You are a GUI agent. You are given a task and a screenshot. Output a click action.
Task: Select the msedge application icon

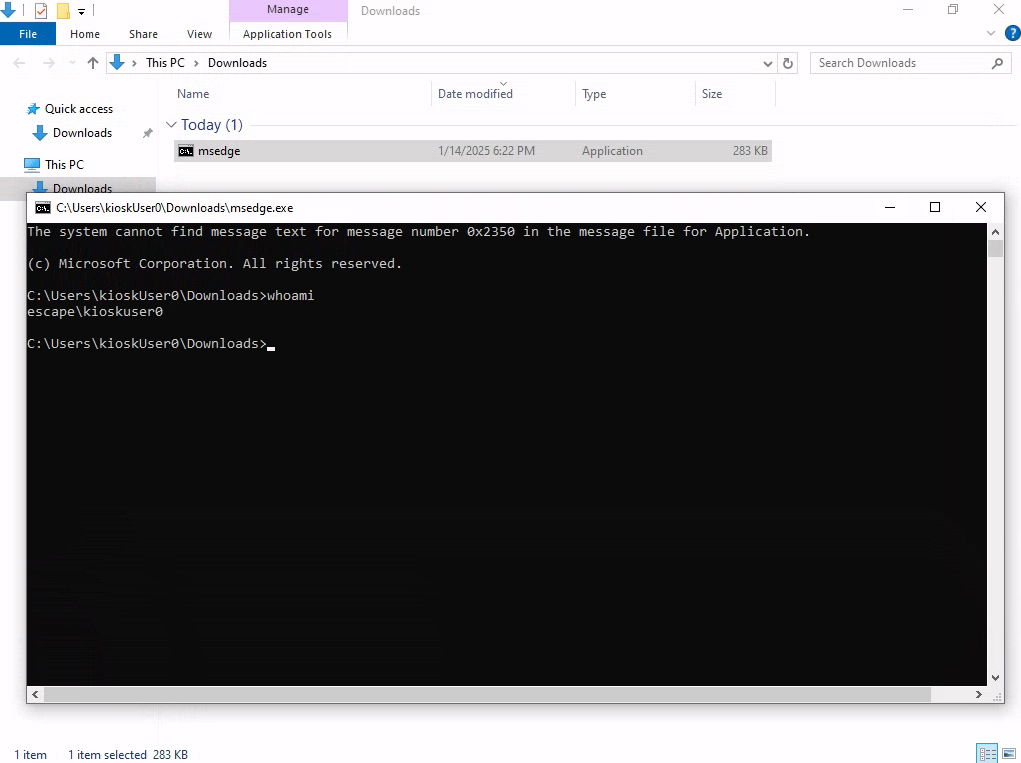186,151
